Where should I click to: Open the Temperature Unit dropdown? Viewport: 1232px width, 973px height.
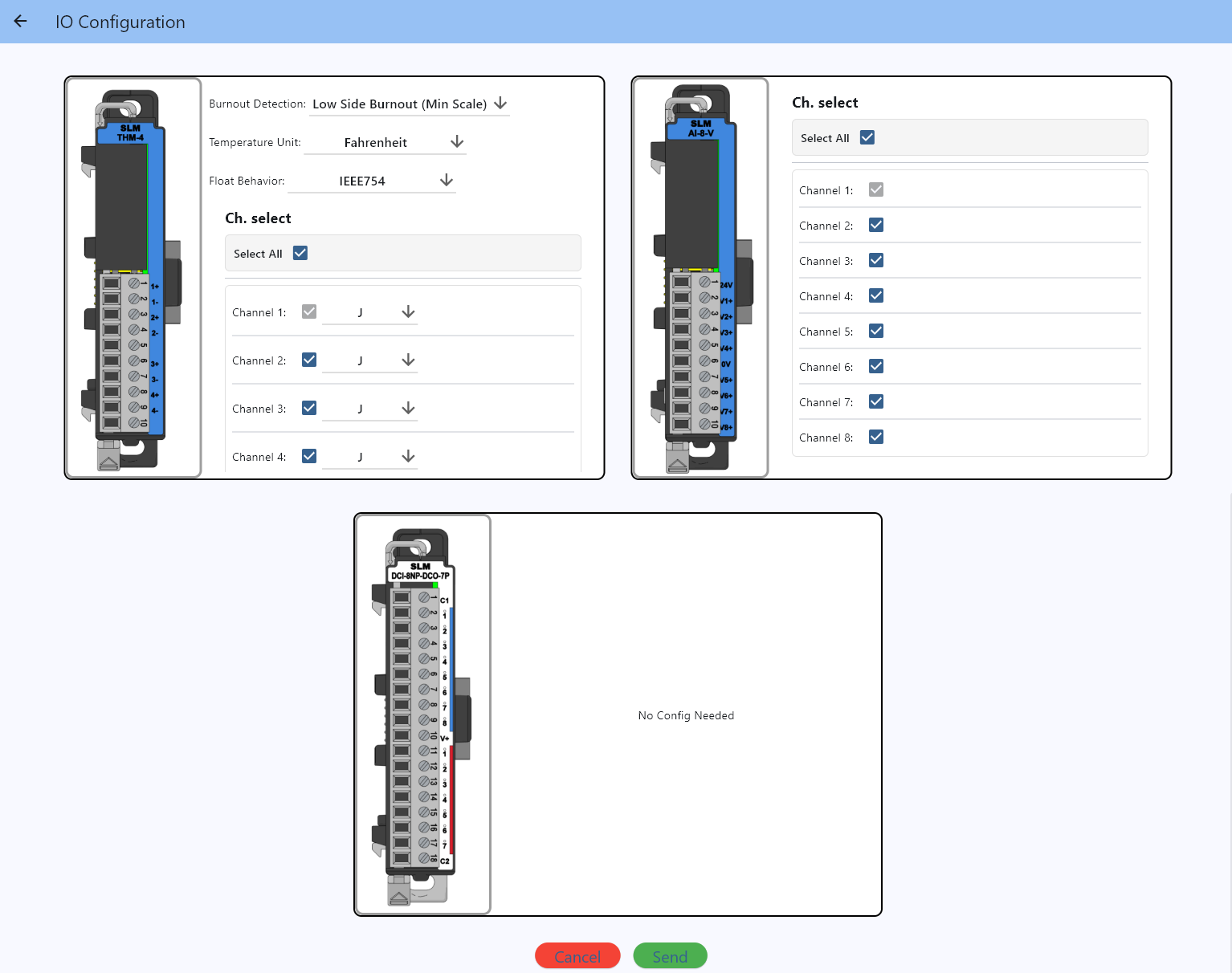tap(386, 142)
